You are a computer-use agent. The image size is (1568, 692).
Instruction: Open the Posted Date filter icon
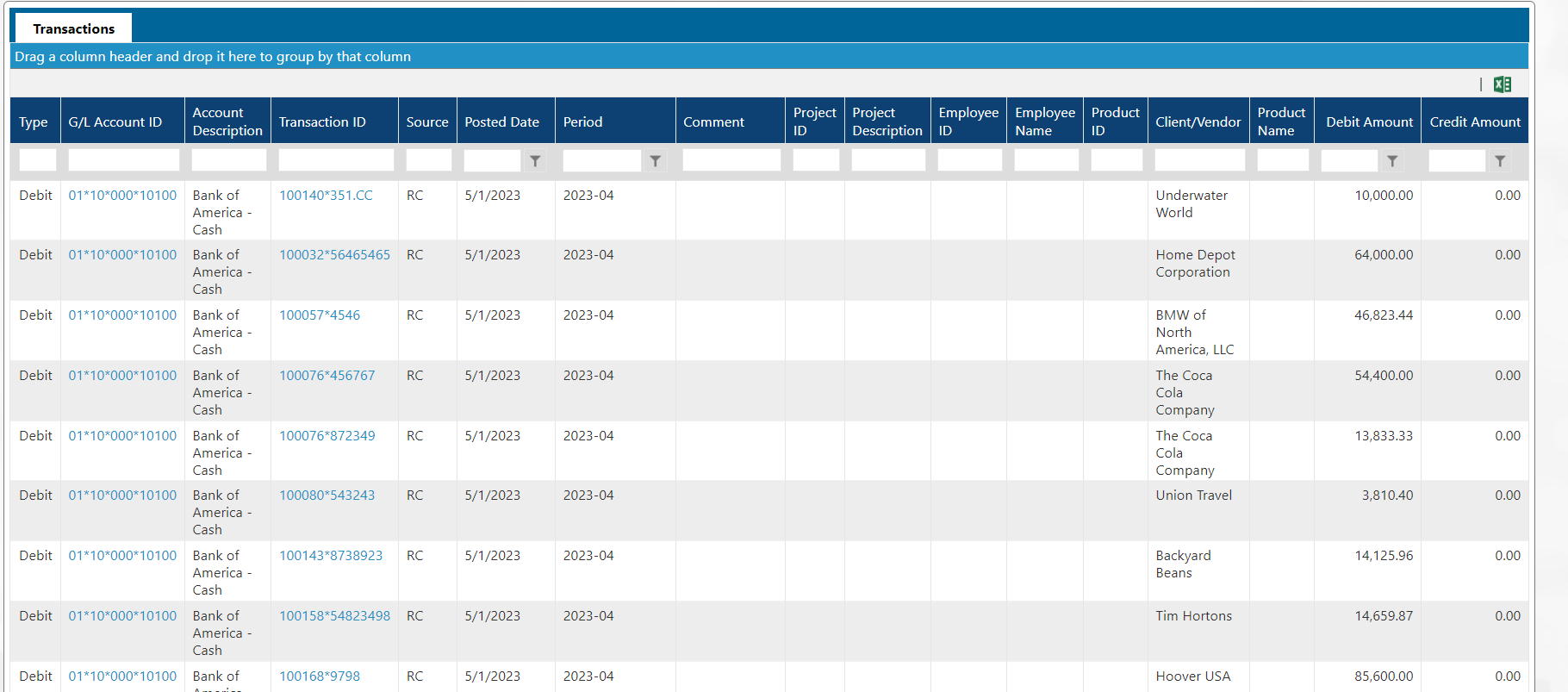click(x=535, y=161)
